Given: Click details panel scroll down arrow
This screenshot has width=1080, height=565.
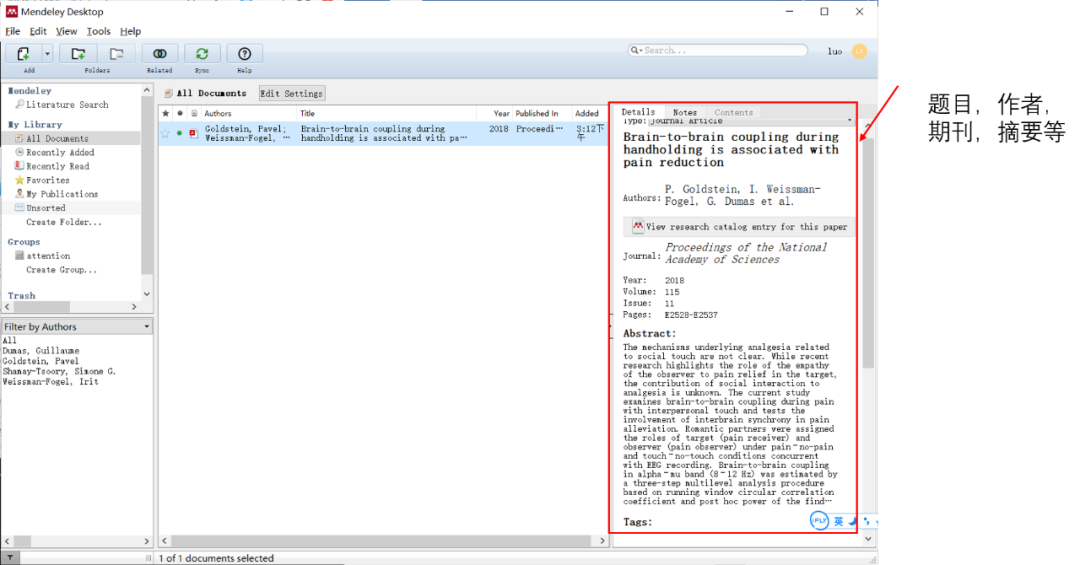Looking at the screenshot, I should tap(868, 539).
